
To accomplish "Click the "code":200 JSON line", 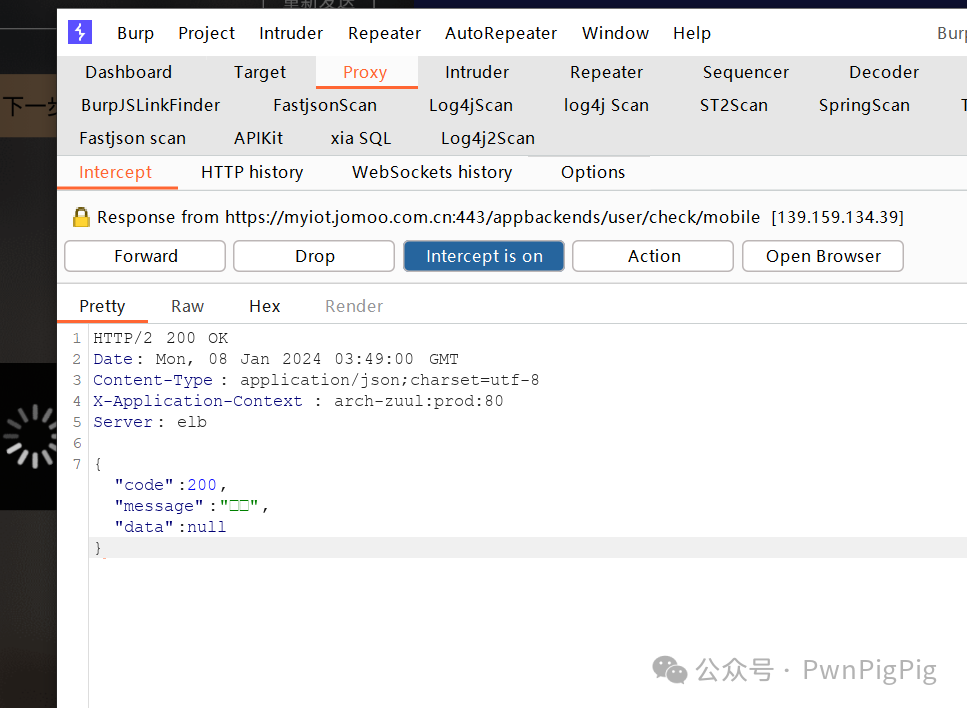I will pyautogui.click(x=170, y=485).
